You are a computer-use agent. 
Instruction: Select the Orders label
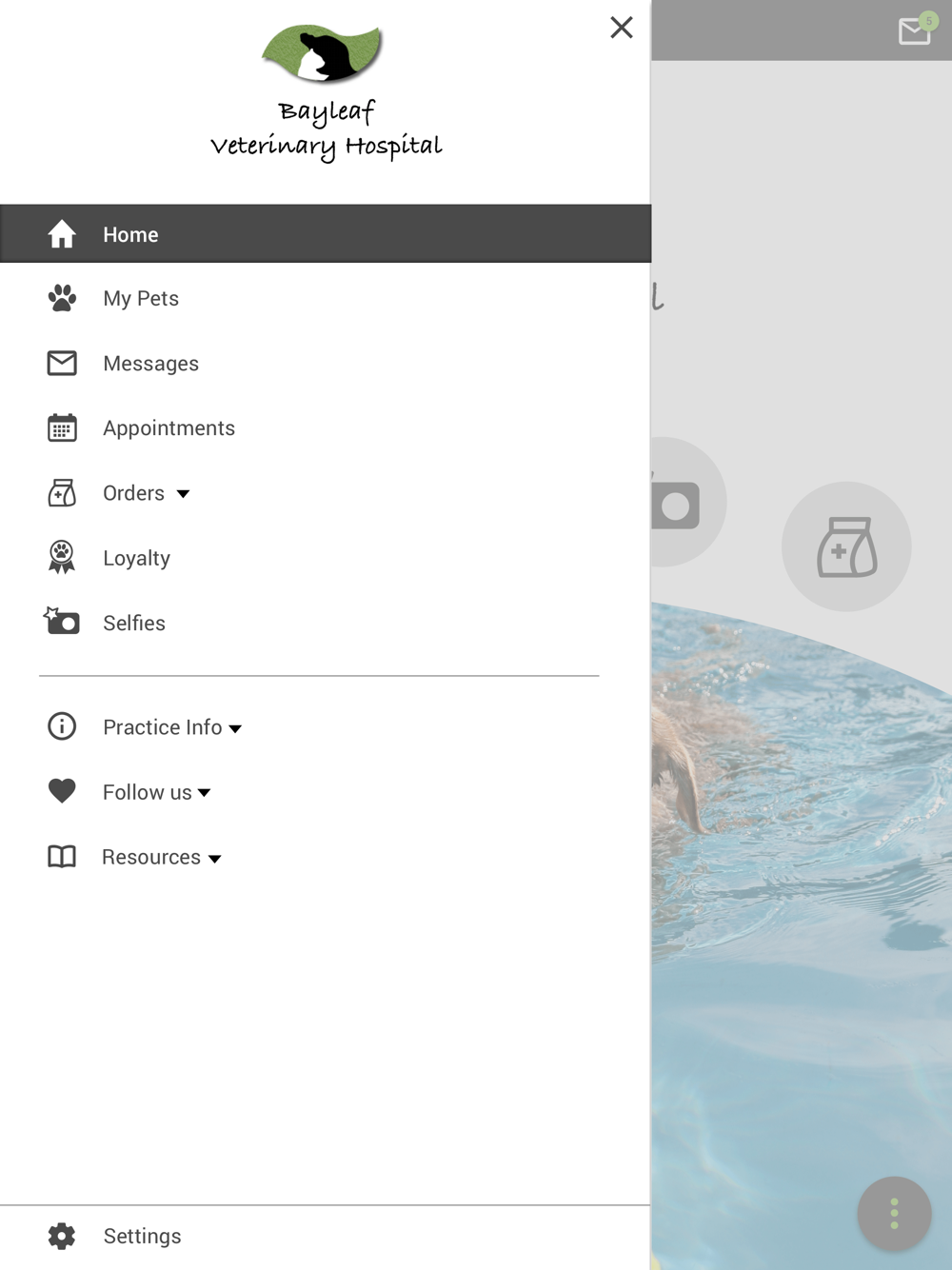[x=134, y=493]
